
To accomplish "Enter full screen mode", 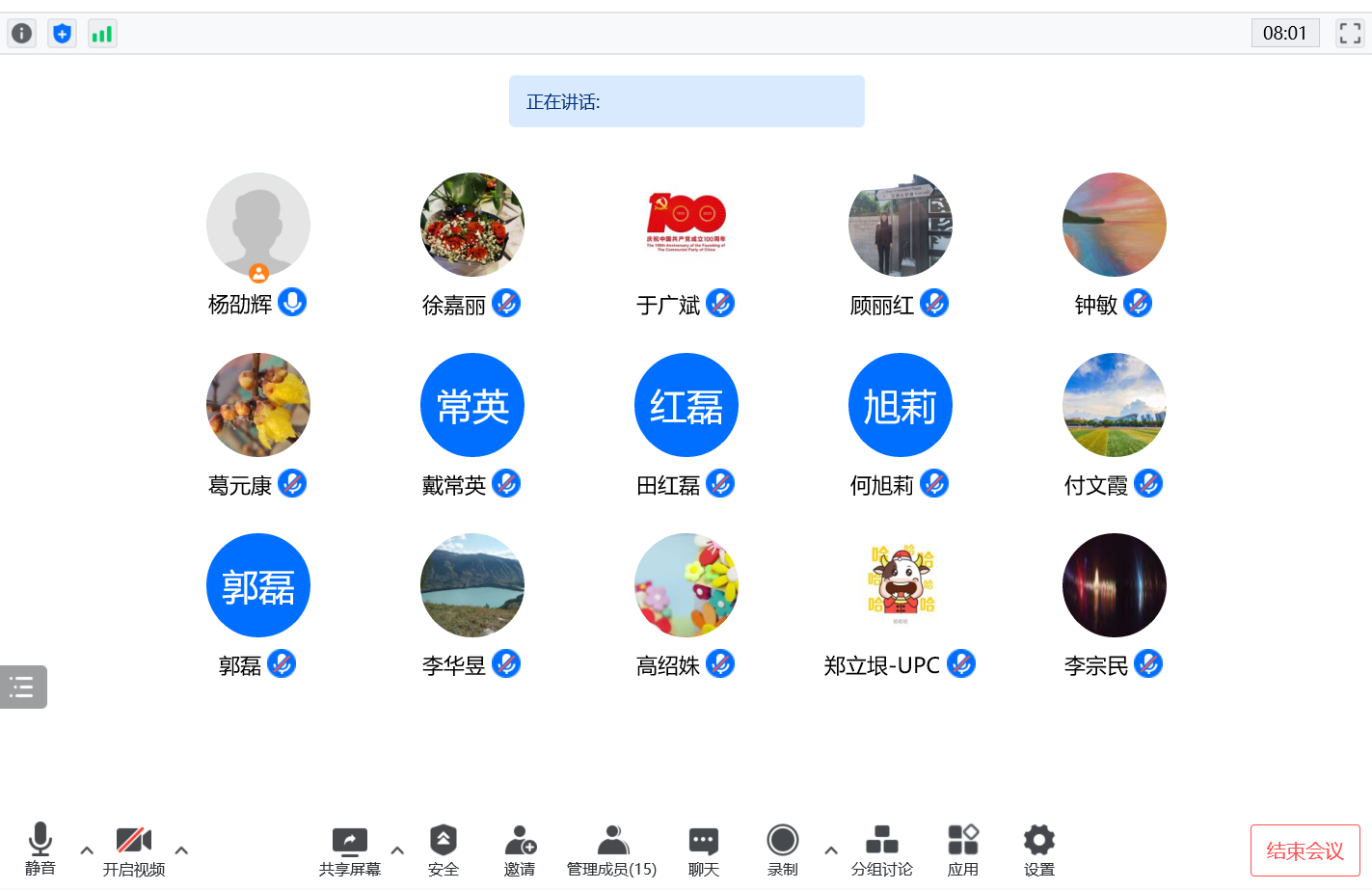I will tap(1350, 33).
